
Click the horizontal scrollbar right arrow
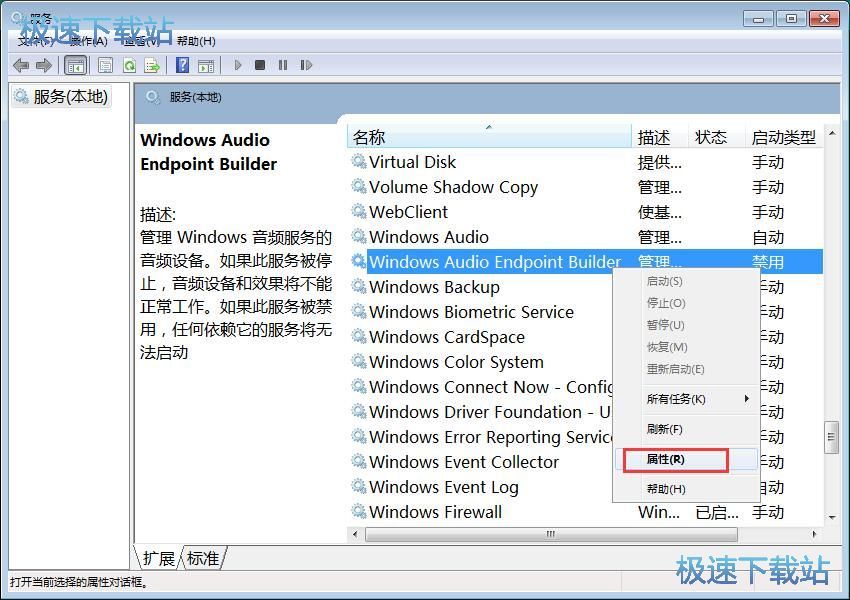pyautogui.click(x=814, y=534)
